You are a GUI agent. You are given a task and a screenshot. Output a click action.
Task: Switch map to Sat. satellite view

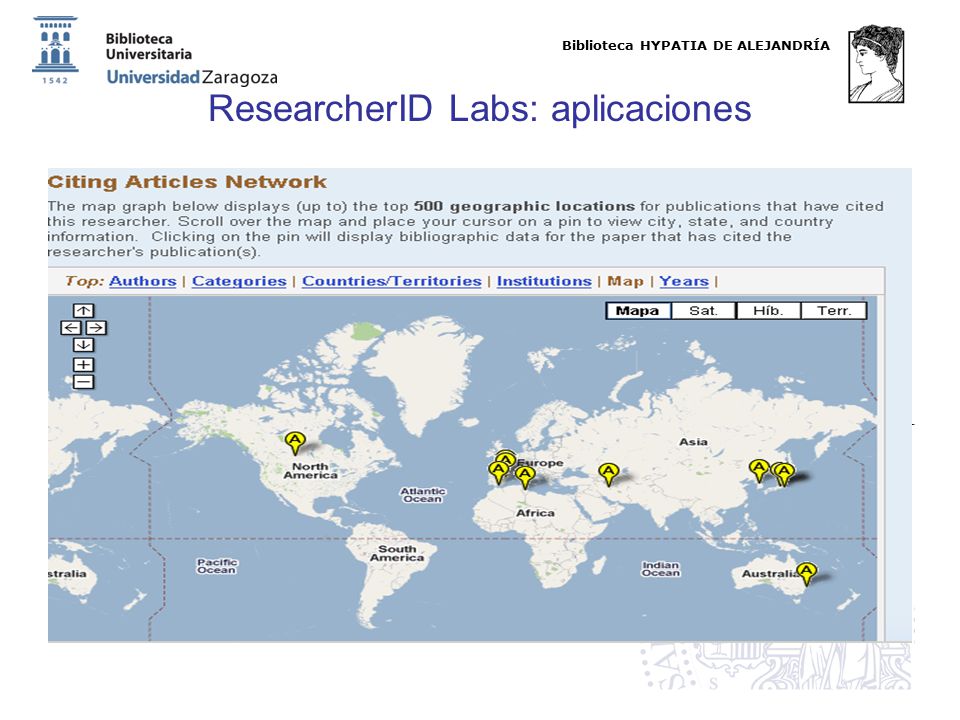point(703,311)
